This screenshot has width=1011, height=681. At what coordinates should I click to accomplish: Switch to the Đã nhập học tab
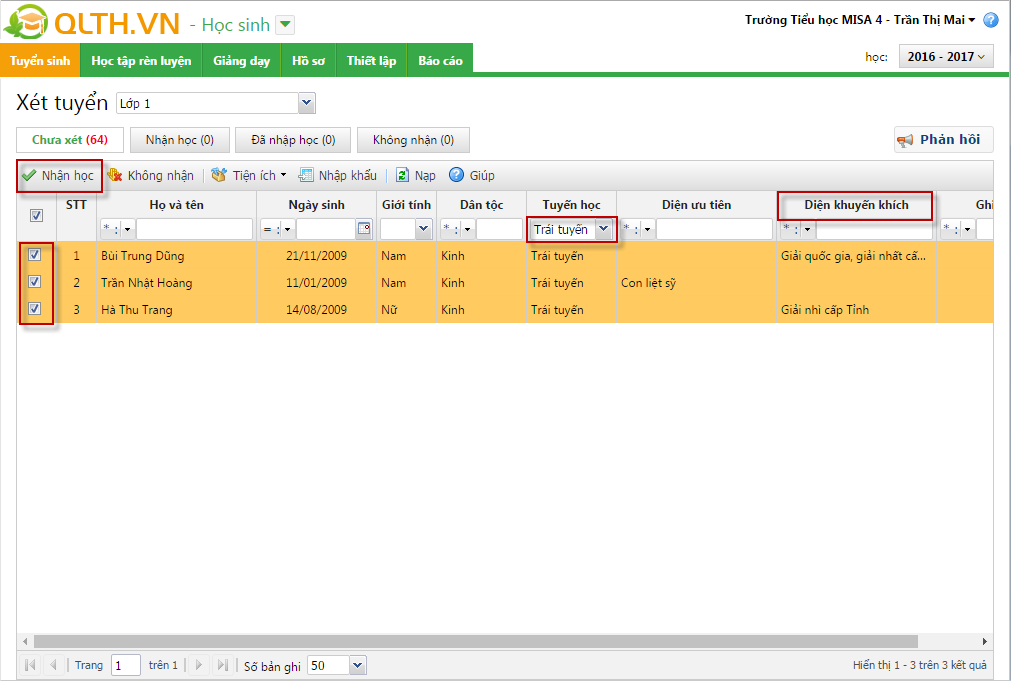coord(293,140)
